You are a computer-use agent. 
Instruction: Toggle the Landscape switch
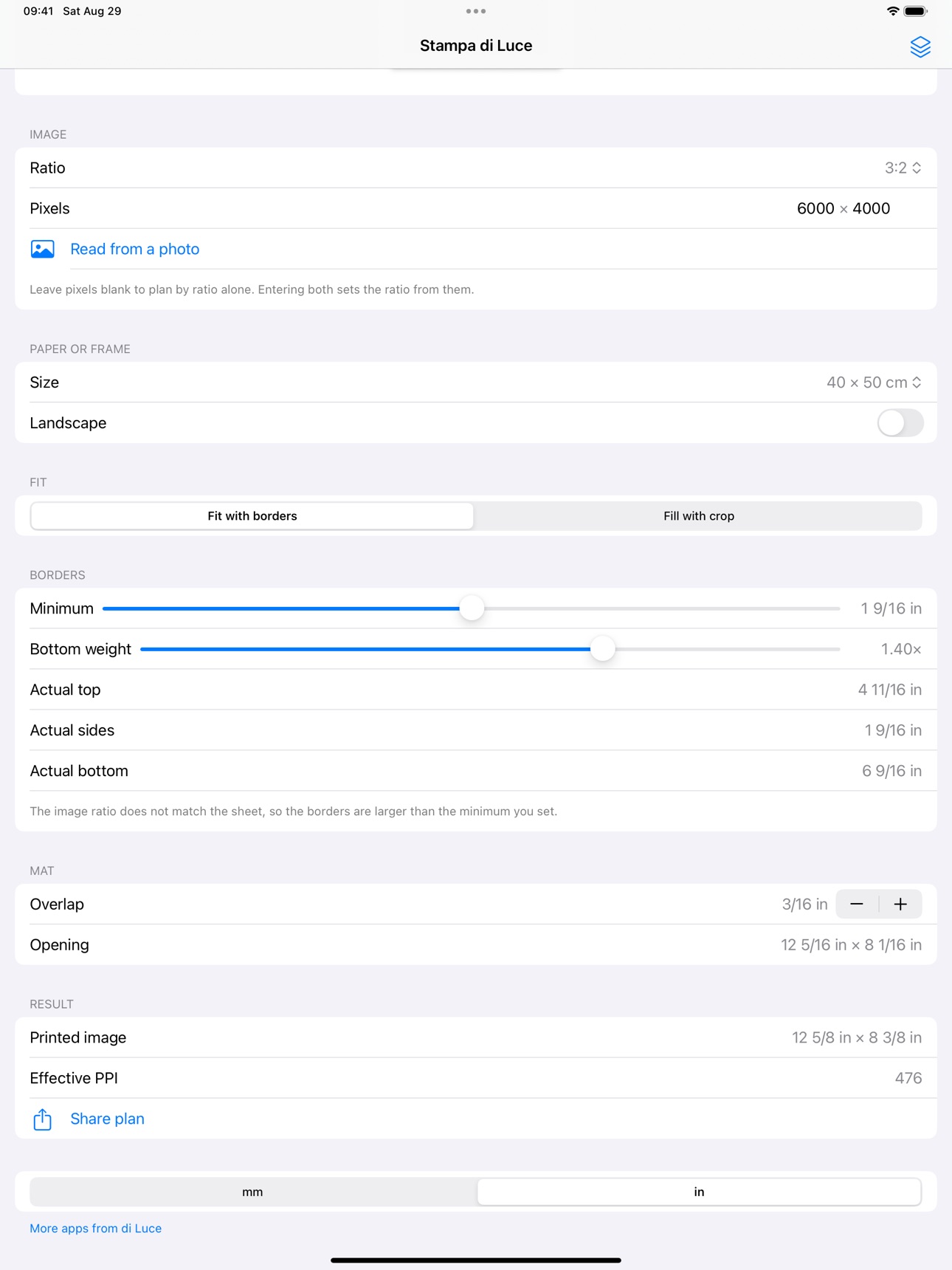pyautogui.click(x=900, y=423)
